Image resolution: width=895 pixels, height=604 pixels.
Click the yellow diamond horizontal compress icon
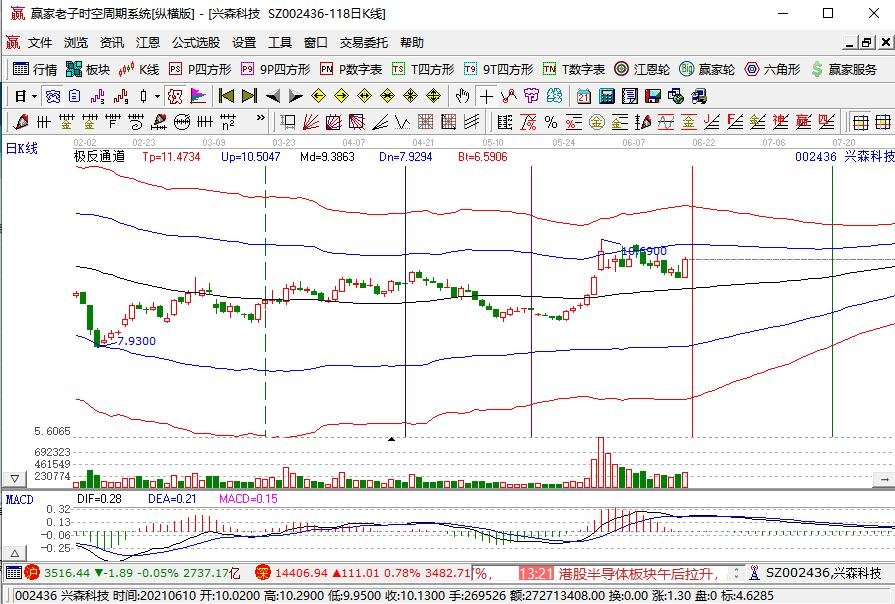pos(388,96)
